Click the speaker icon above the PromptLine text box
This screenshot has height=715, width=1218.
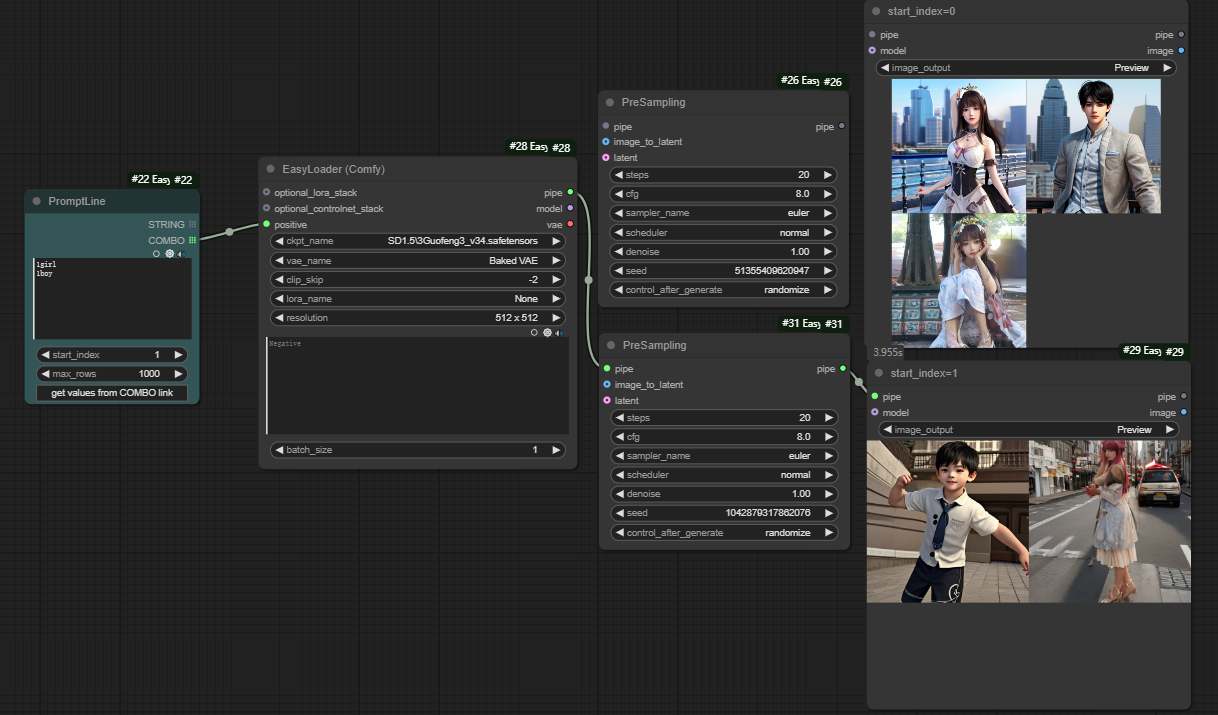click(x=181, y=254)
